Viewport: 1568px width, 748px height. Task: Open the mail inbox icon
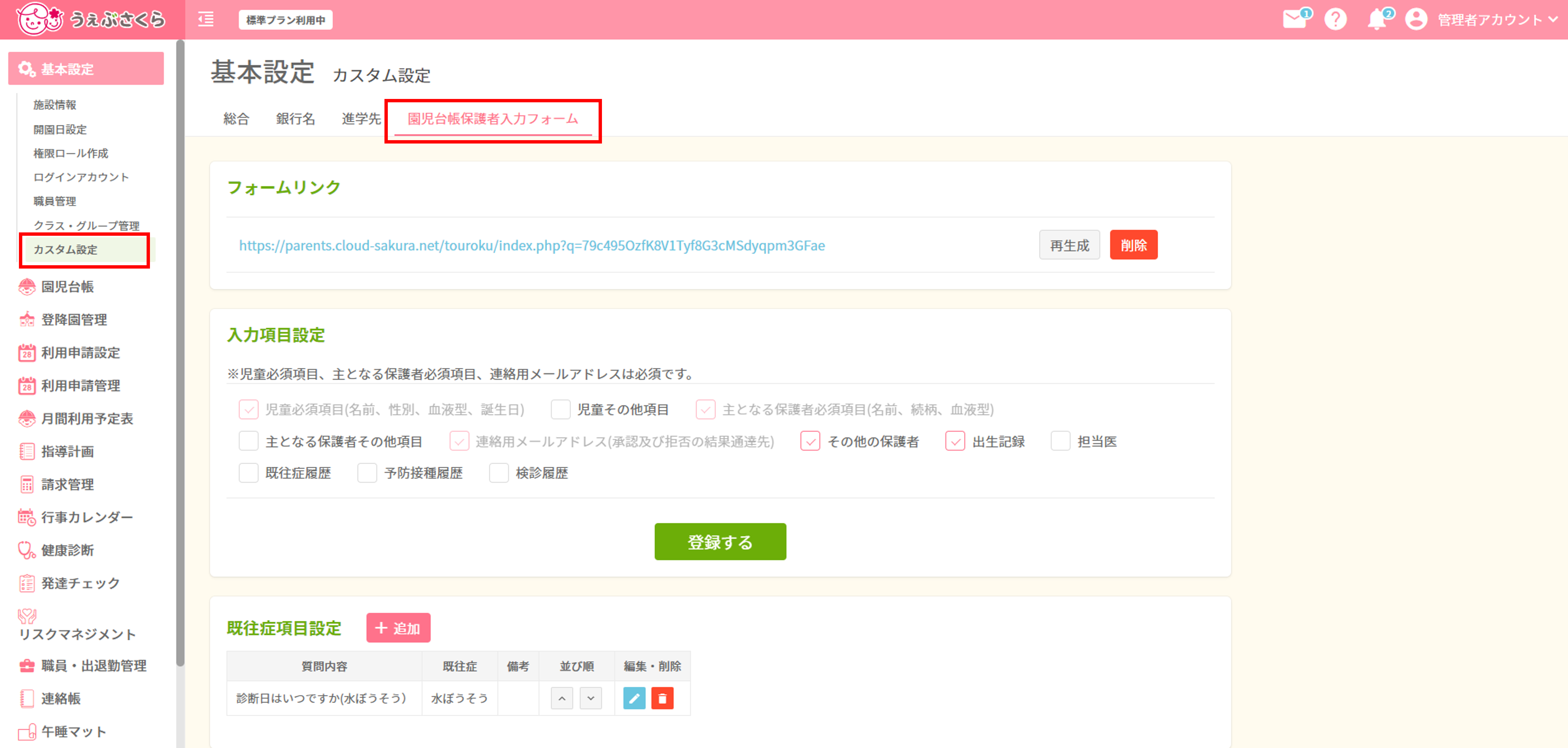(1295, 19)
